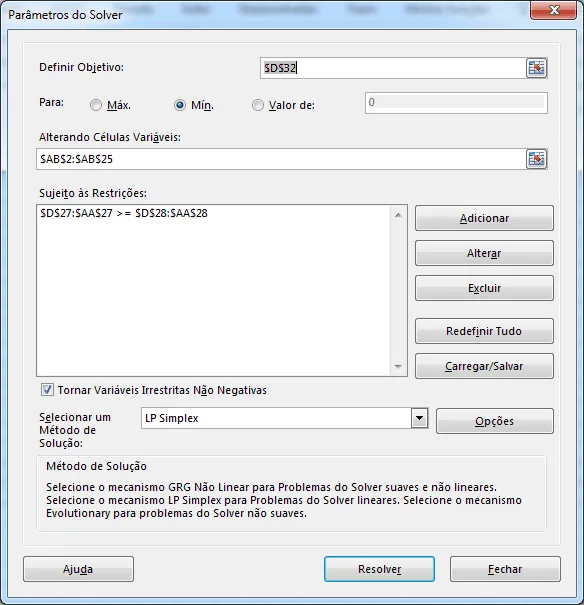The width and height of the screenshot is (584, 605).
Task: Focus the Alterando Células Variáveis field
Action: [281, 159]
